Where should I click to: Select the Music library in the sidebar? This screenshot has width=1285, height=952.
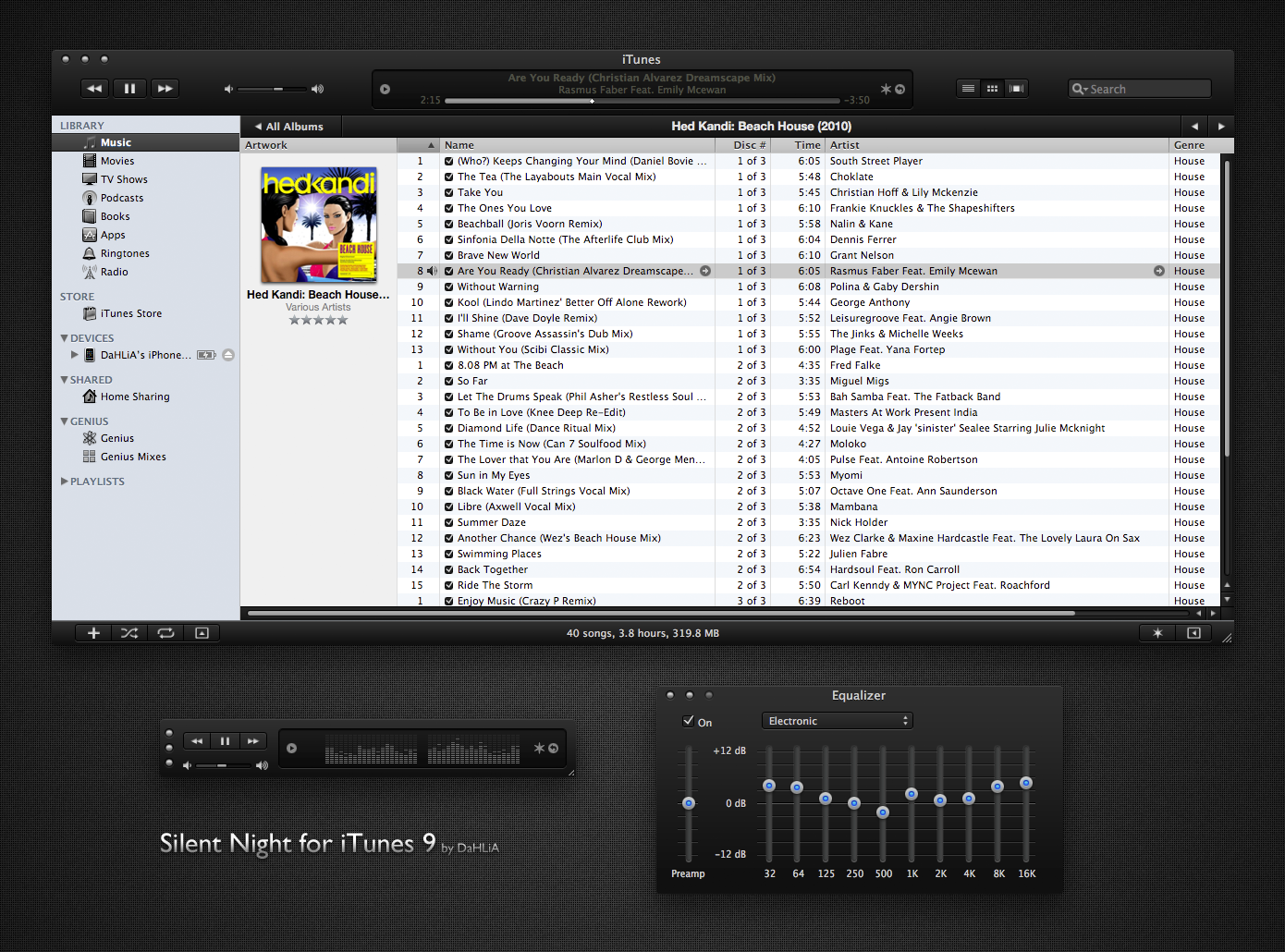click(115, 141)
